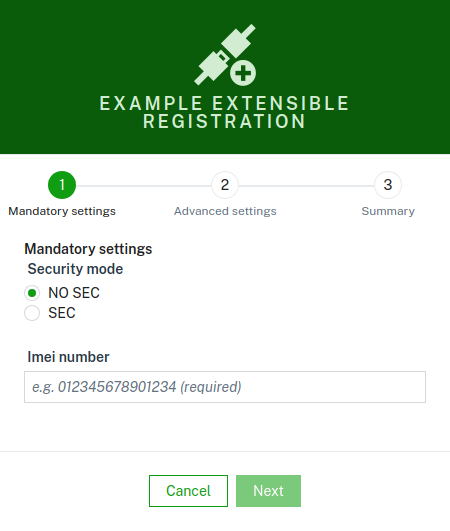Select step 1 green circle
This screenshot has width=450, height=531.
(62, 185)
